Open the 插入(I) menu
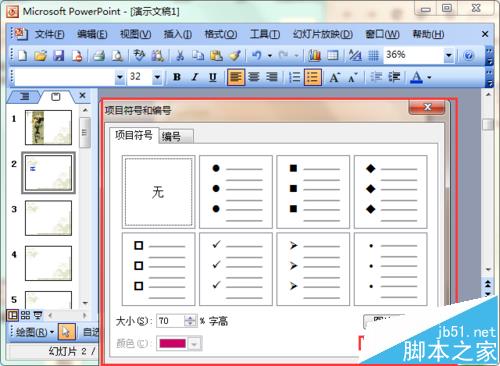 (178, 34)
